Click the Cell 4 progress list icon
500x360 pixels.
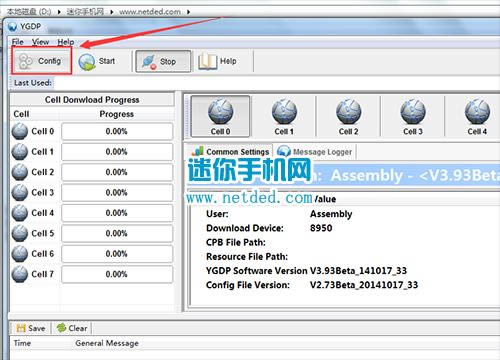tap(20, 213)
